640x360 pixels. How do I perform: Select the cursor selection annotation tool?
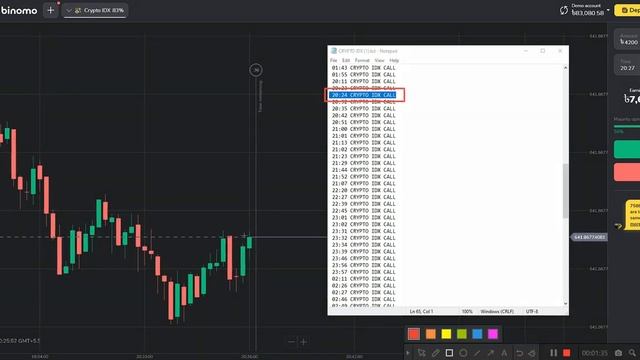click(421, 353)
